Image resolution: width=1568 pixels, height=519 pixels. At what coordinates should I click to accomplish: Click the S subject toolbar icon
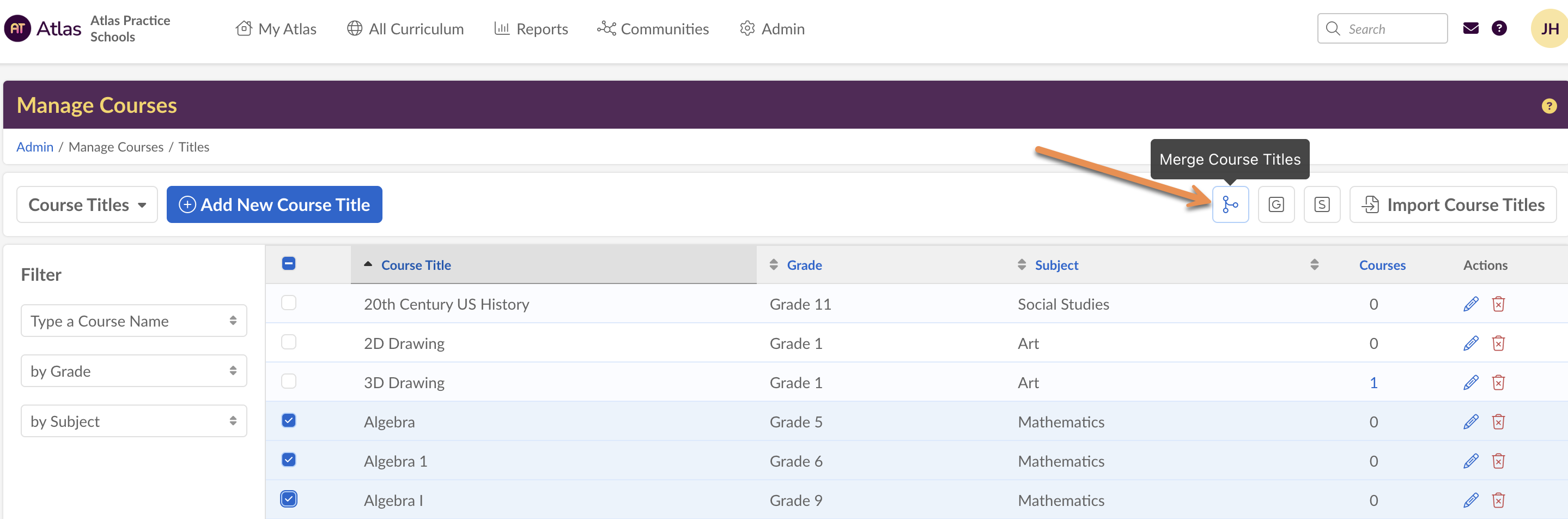coord(1322,204)
